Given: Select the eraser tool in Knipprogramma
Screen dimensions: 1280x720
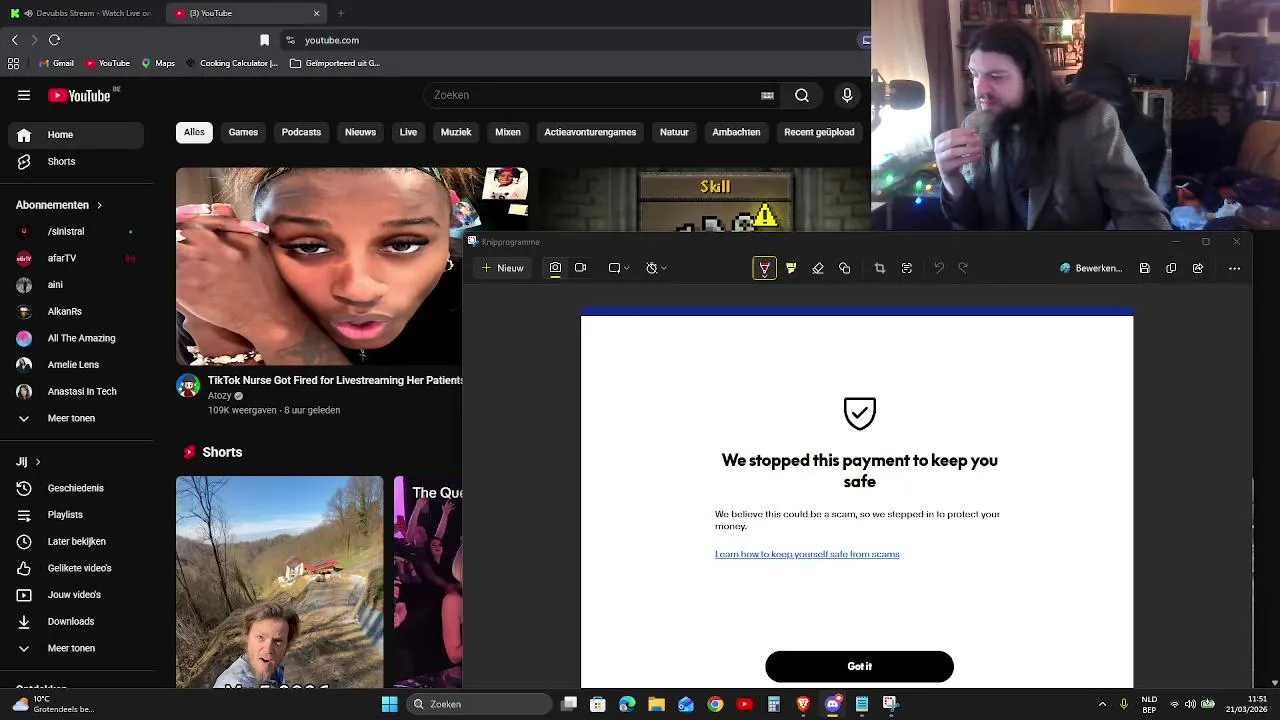Looking at the screenshot, I should pos(818,268).
